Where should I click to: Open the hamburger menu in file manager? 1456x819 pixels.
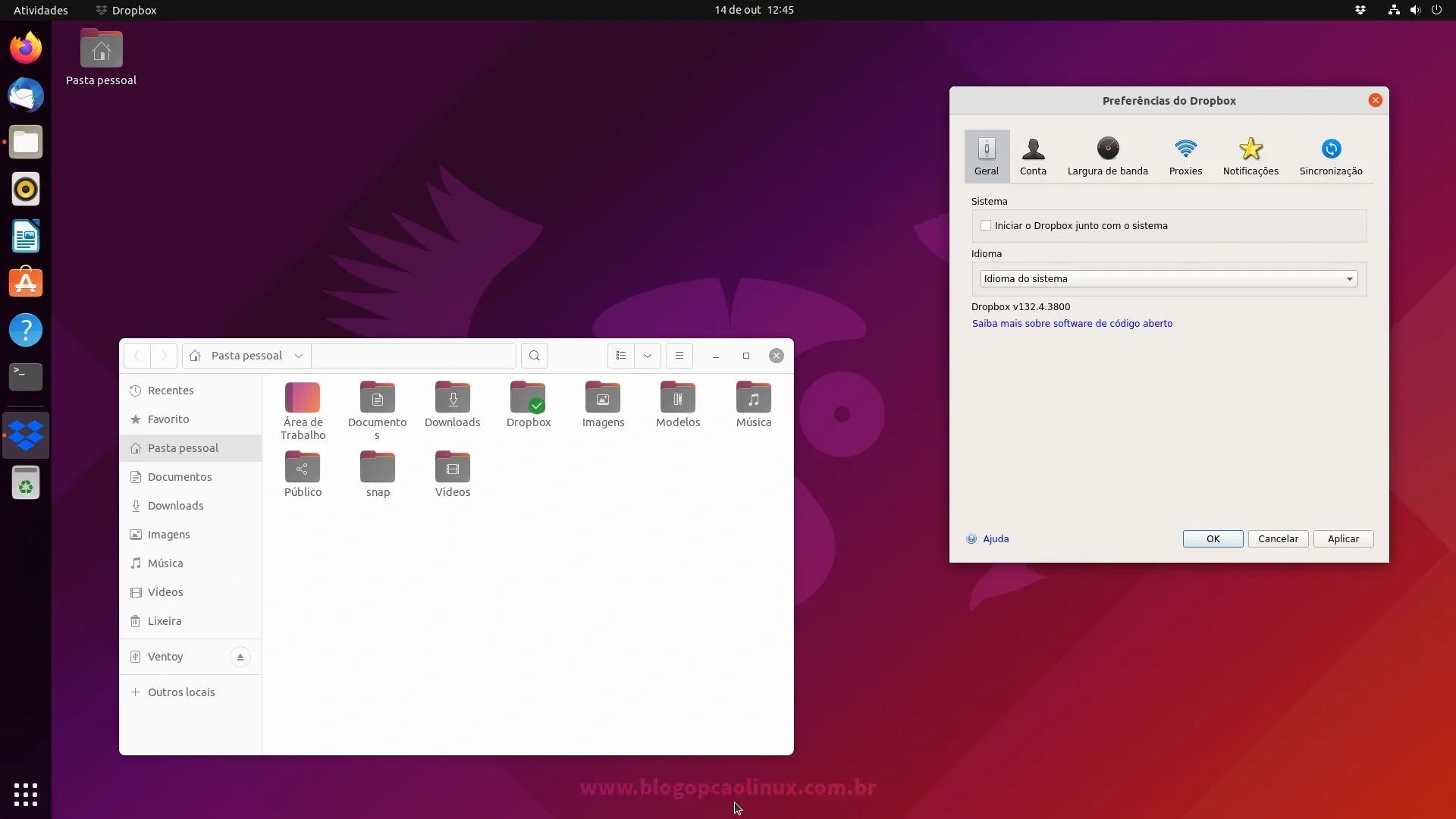[679, 356]
